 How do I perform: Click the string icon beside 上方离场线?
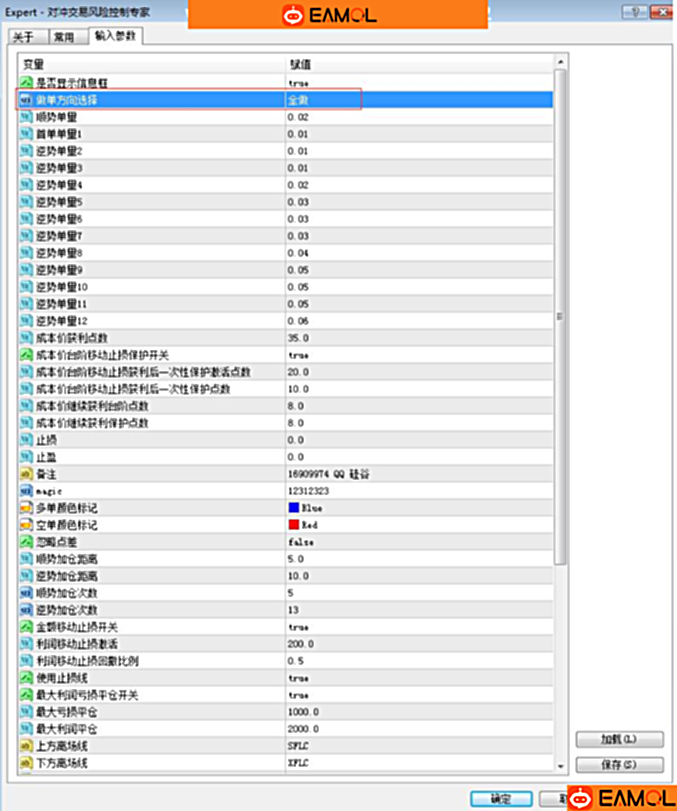point(26,746)
